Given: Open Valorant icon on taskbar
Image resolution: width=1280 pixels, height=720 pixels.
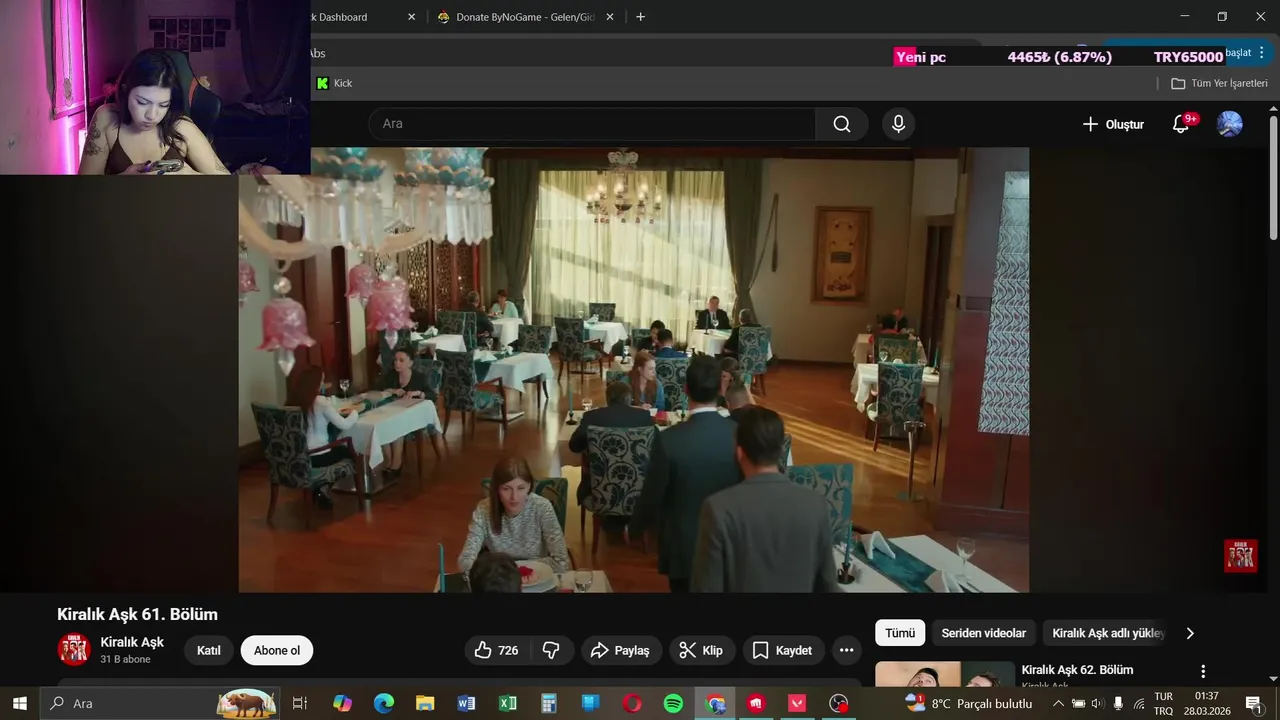Looking at the screenshot, I should (797, 704).
